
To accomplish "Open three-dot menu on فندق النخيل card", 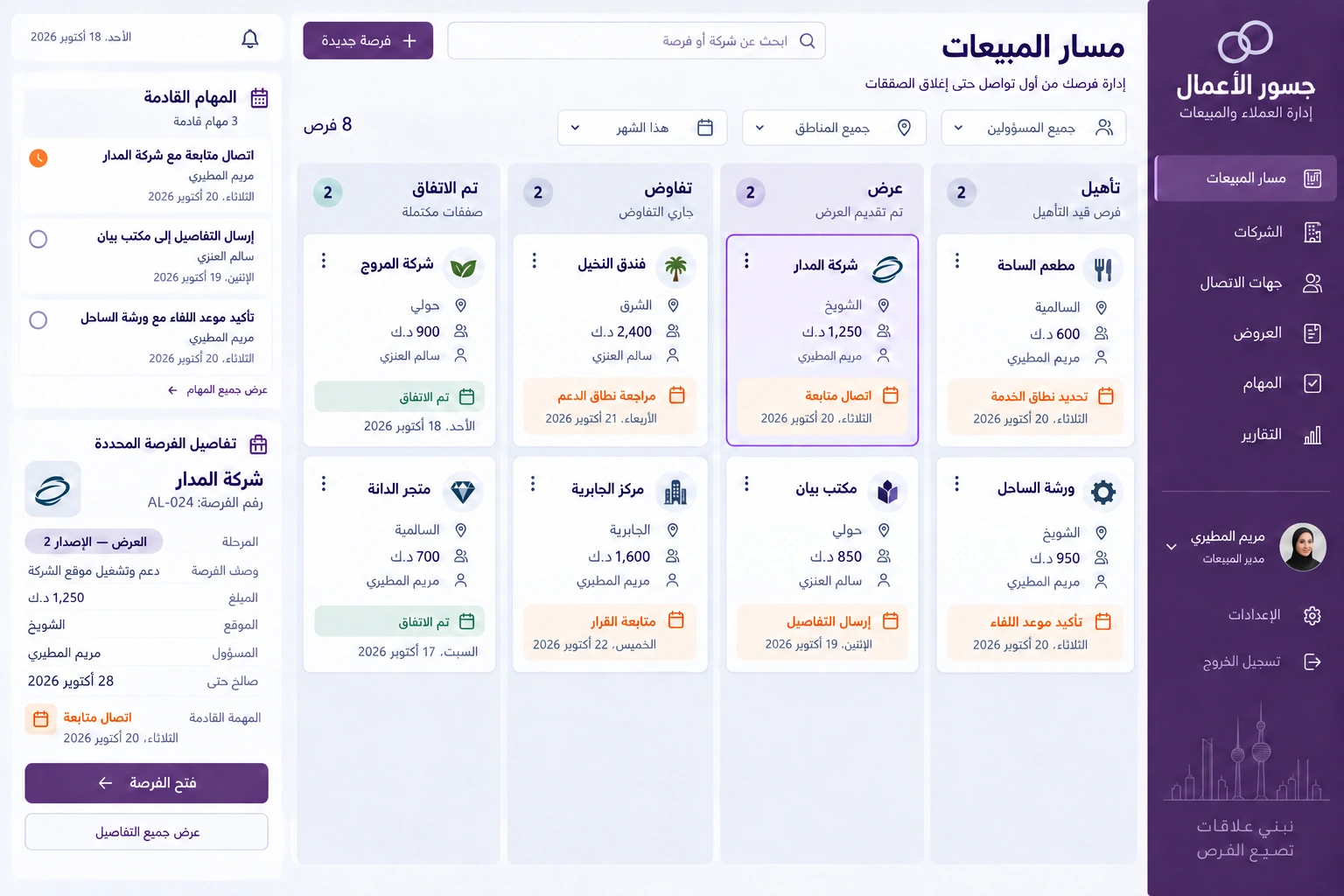I will tap(534, 261).
